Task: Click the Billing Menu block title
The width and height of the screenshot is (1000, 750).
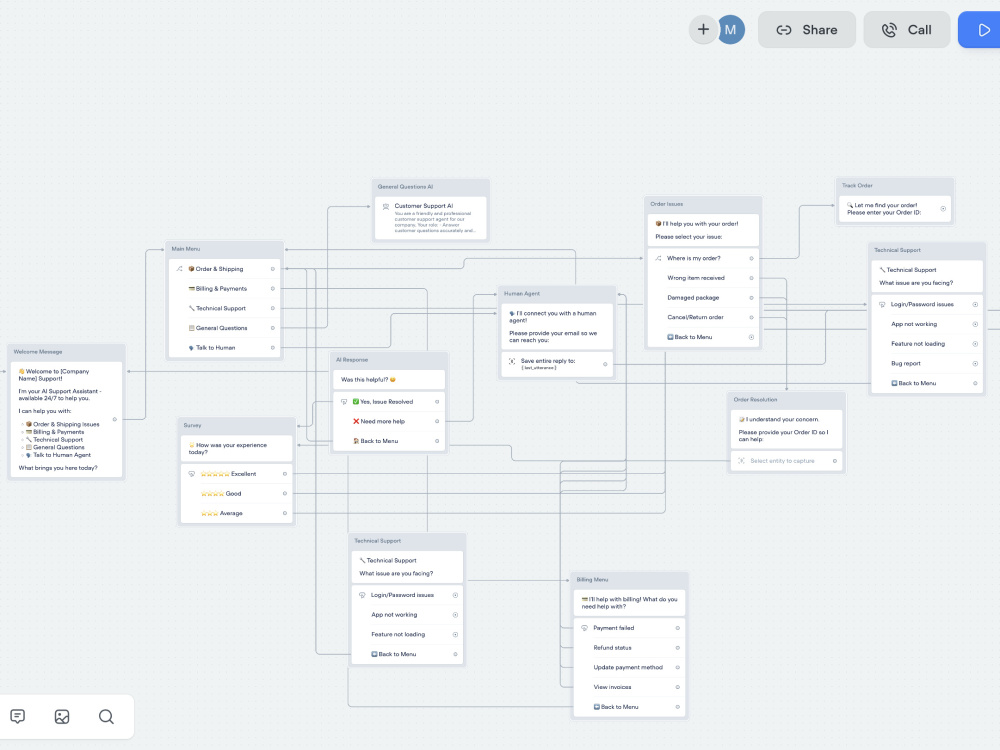Action: 592,580
